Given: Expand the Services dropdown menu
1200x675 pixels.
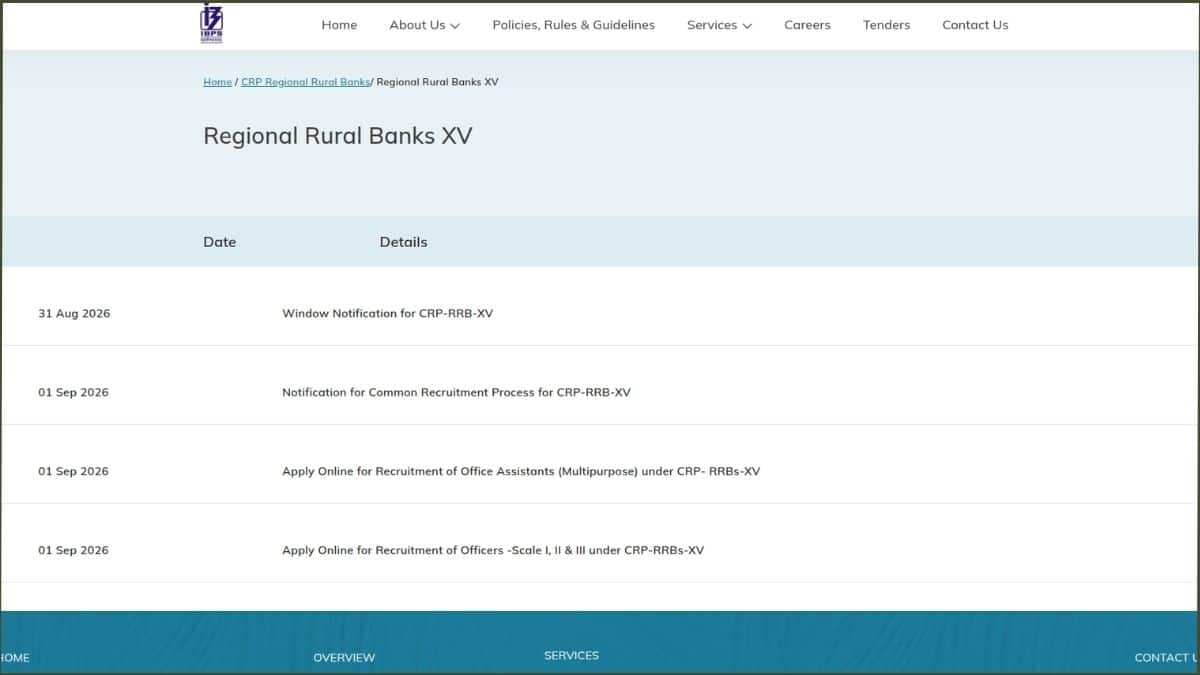Looking at the screenshot, I should click(x=720, y=25).
